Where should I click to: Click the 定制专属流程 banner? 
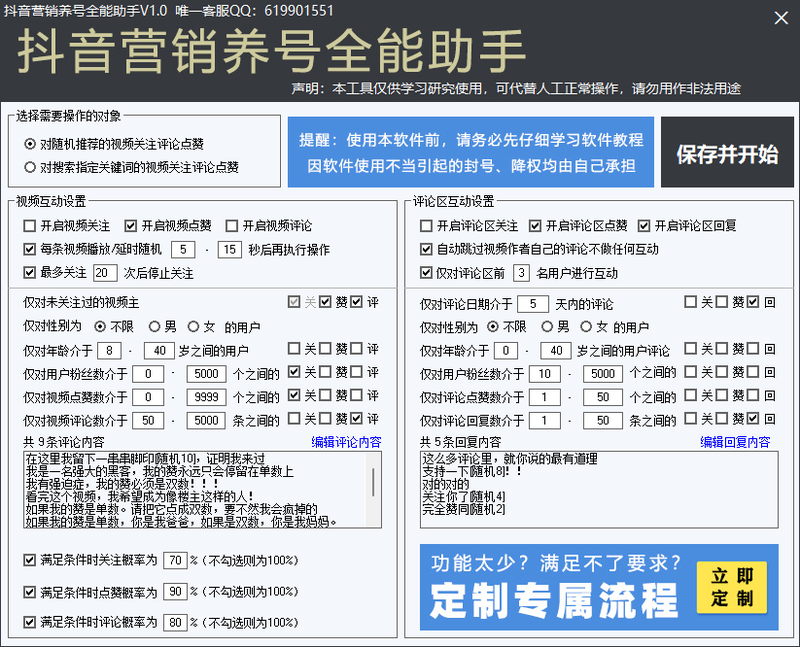[599, 587]
